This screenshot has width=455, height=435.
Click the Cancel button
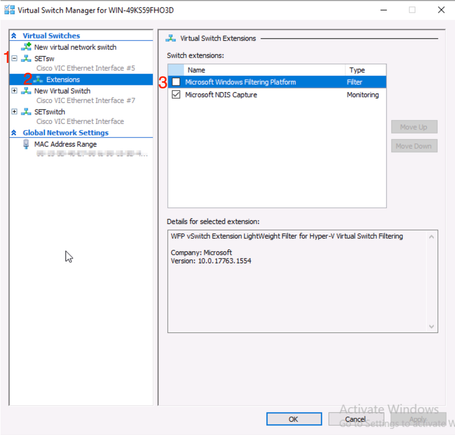pos(355,419)
